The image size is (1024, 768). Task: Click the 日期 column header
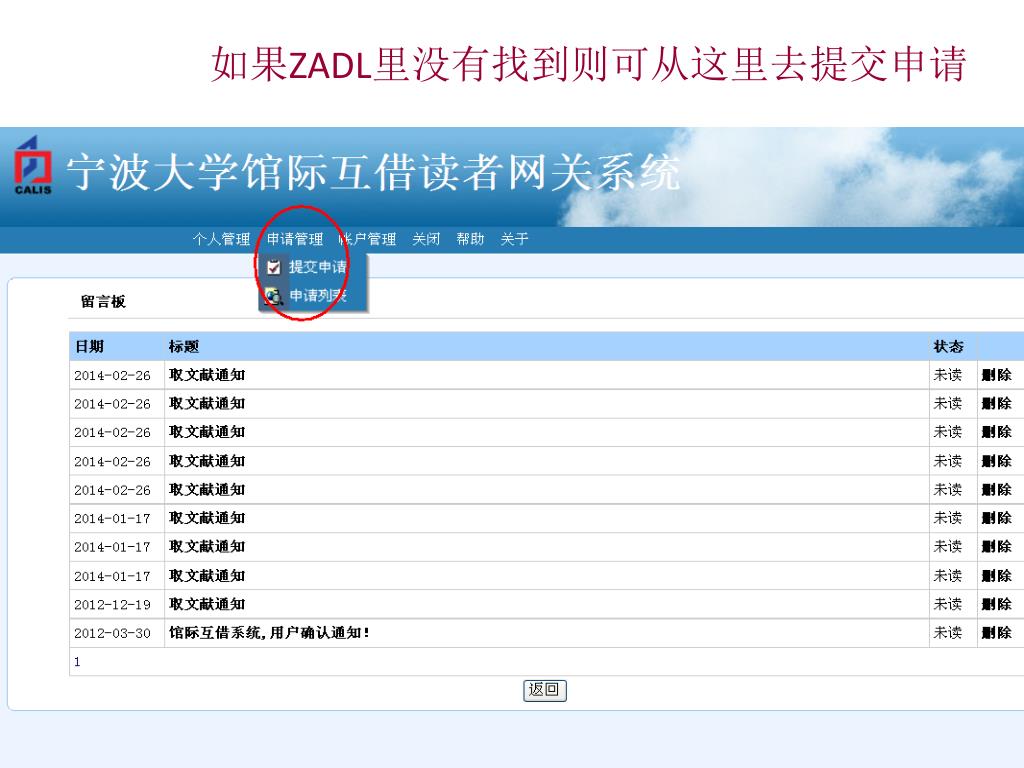tap(89, 346)
